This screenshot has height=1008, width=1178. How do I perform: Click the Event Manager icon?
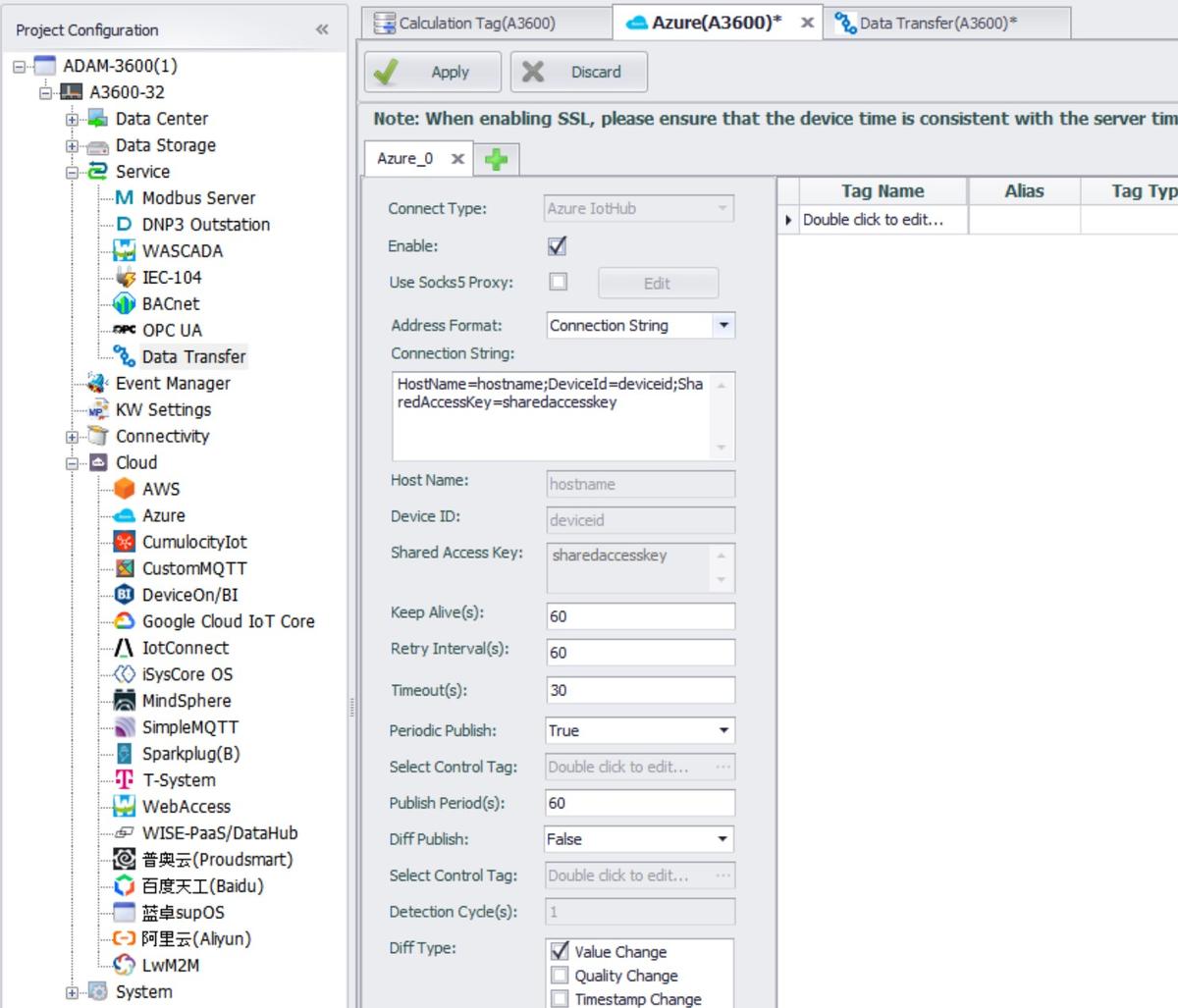[97, 383]
